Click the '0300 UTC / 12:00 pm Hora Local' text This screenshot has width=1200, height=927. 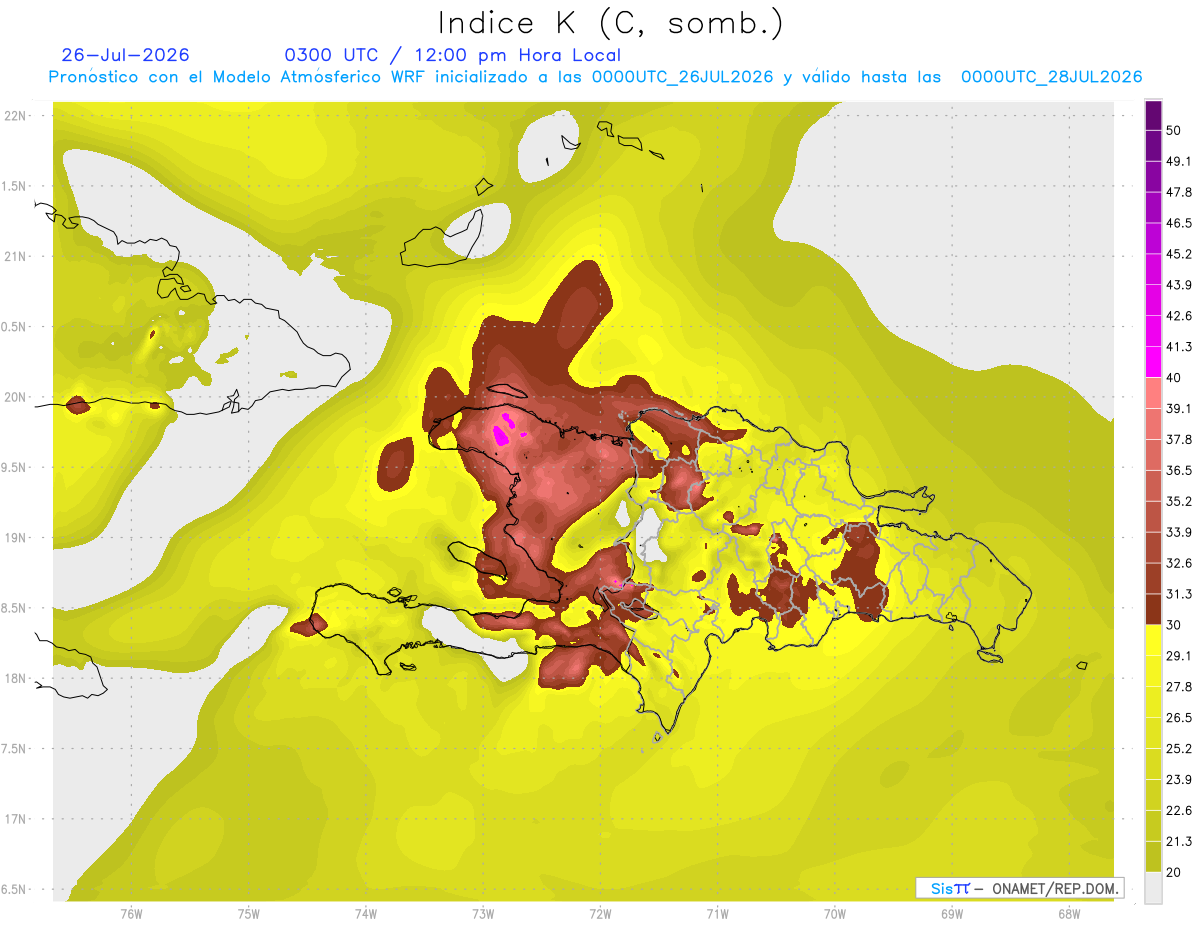453,55
